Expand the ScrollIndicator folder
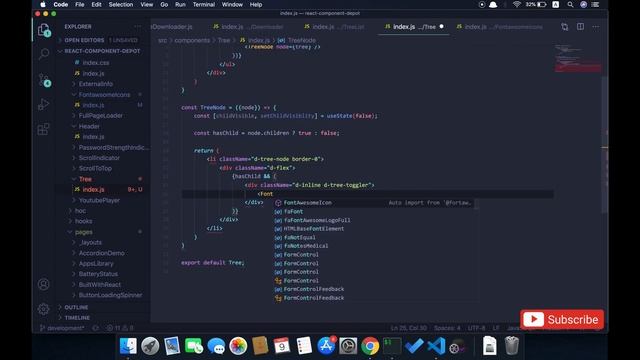Viewport: 640px width, 360px height. [x=99, y=158]
